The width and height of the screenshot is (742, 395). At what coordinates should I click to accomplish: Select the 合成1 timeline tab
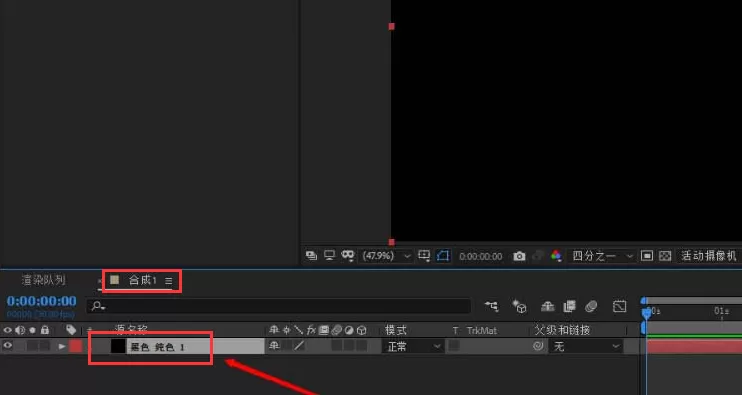point(142,280)
